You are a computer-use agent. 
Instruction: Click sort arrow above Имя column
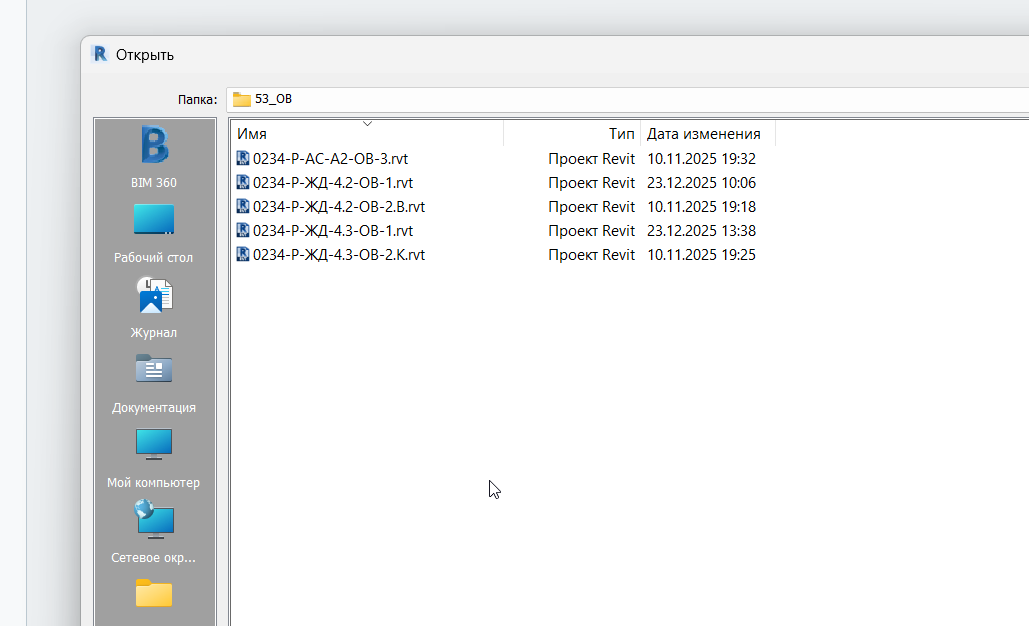click(368, 123)
